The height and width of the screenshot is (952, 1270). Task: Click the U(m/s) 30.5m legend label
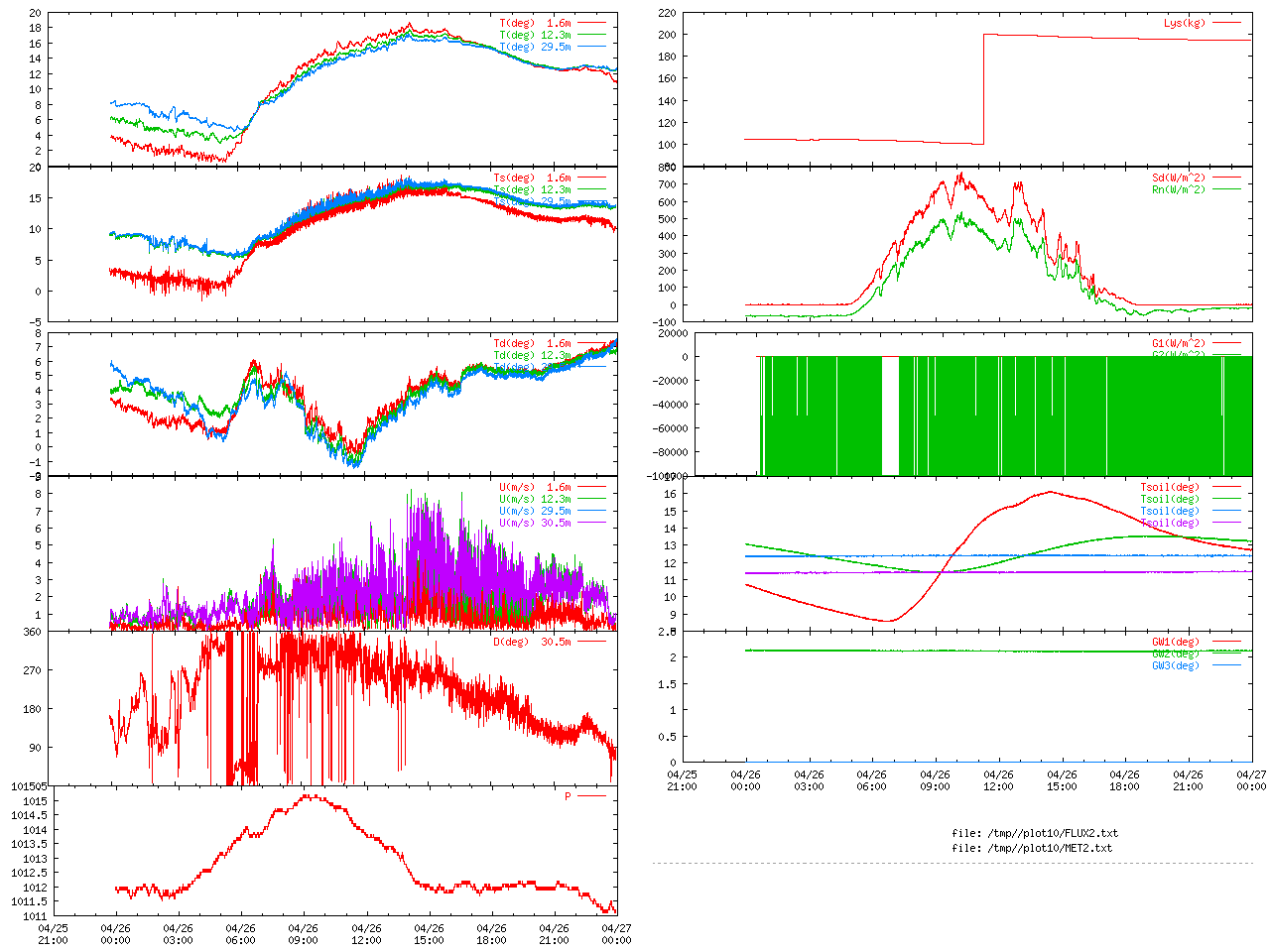(535, 524)
